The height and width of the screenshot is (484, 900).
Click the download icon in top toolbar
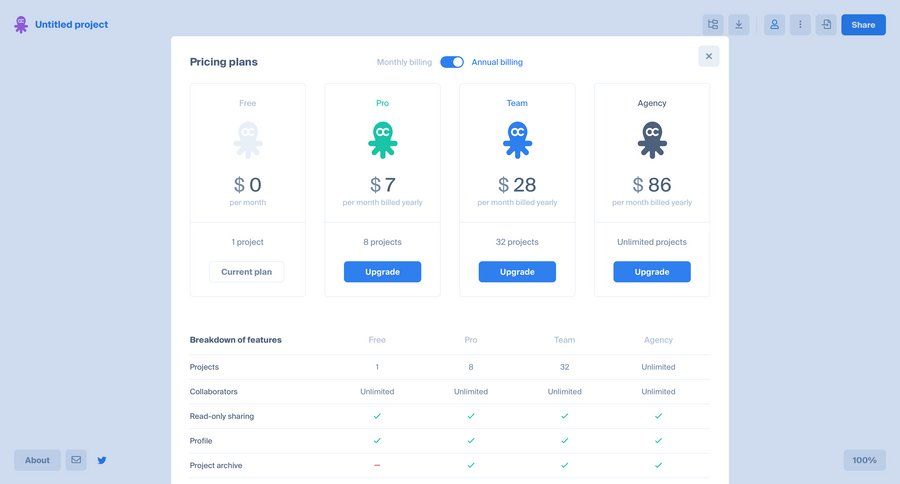(739, 25)
